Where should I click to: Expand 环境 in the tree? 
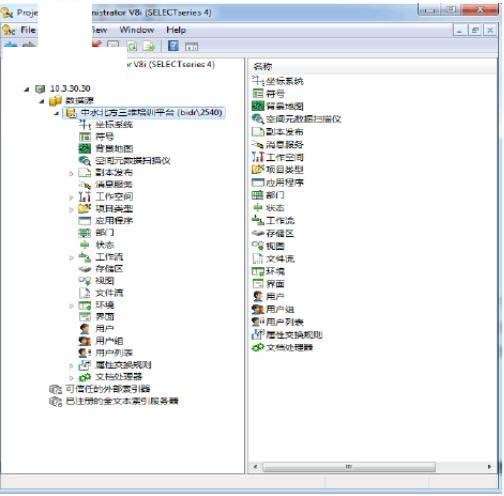point(71,305)
